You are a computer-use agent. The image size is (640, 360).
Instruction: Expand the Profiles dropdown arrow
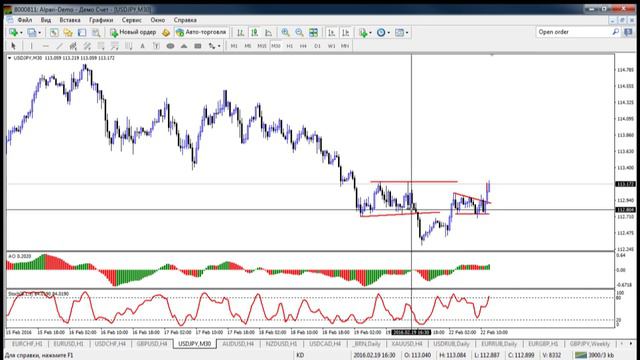click(x=39, y=33)
